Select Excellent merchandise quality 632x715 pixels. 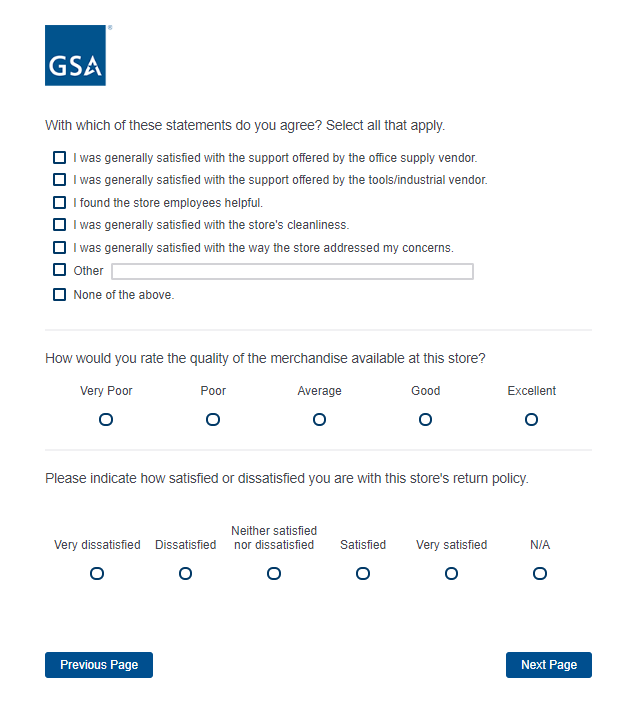532,420
